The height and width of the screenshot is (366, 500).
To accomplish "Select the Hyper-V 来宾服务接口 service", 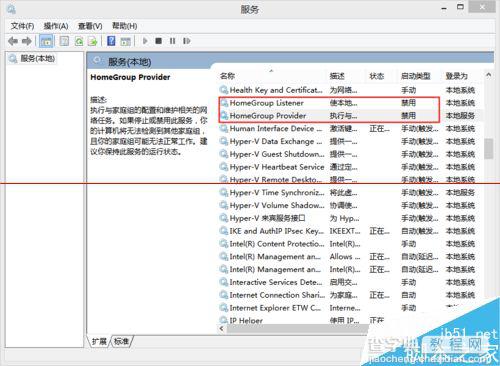I will (x=267, y=218).
